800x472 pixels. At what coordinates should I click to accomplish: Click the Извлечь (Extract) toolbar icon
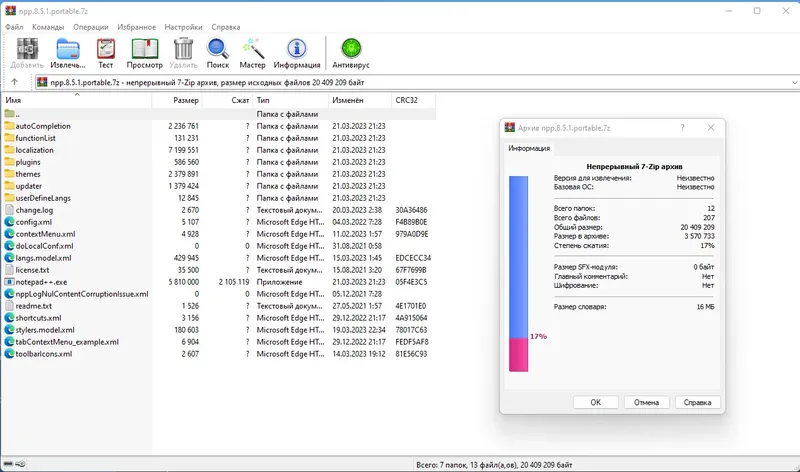[68, 49]
